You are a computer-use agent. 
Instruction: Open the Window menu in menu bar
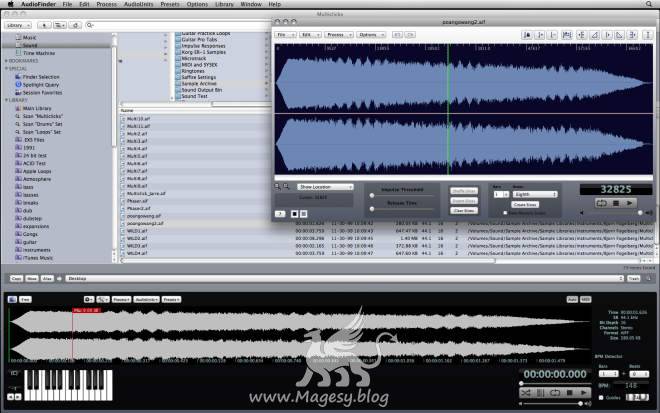(x=251, y=4)
